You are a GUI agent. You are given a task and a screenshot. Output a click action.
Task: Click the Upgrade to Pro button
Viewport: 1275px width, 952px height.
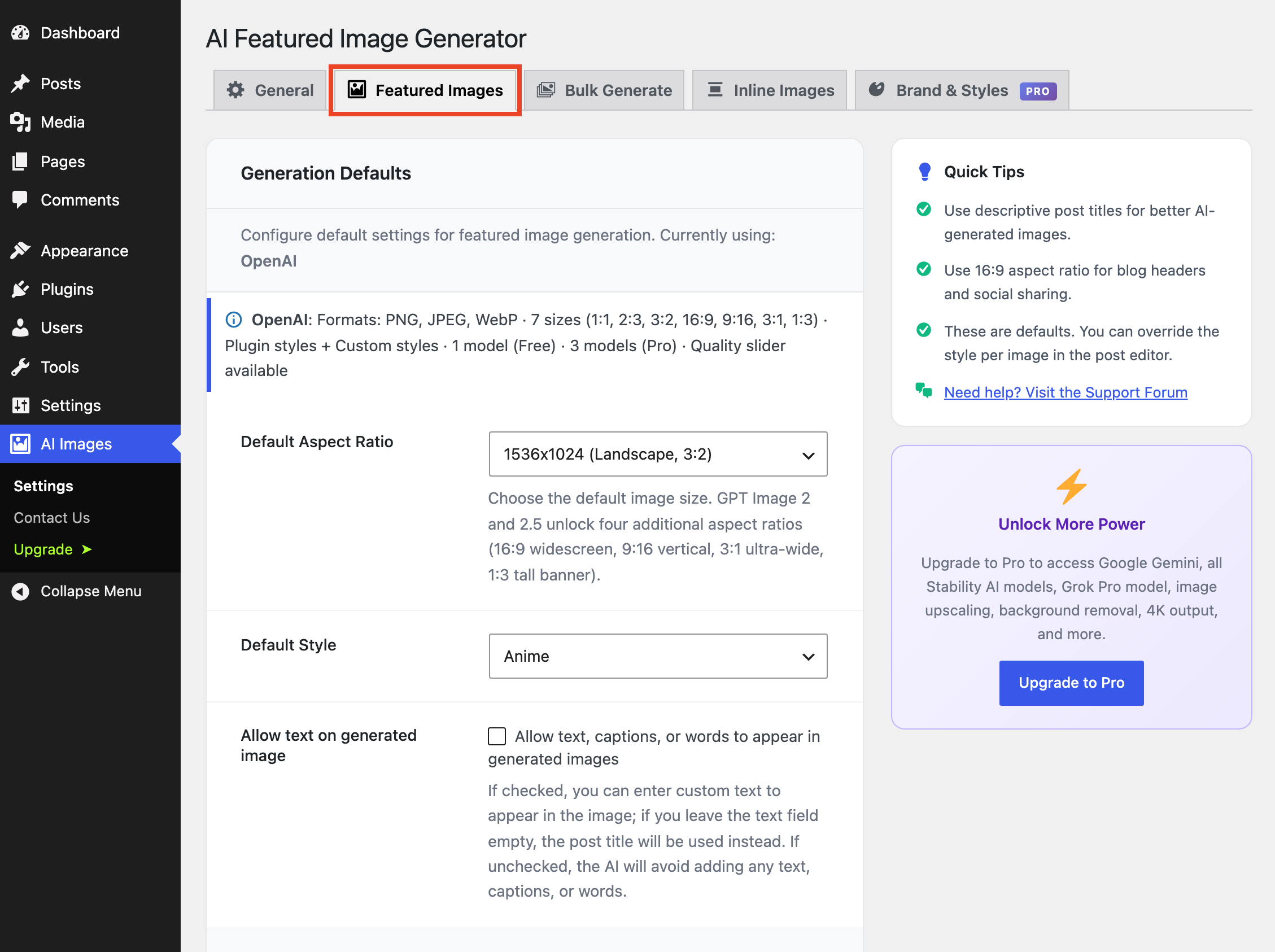click(1071, 683)
